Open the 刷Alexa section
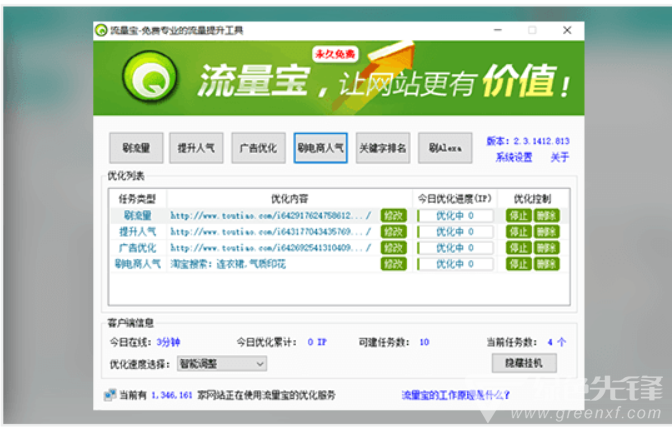672x427 pixels. coord(445,148)
